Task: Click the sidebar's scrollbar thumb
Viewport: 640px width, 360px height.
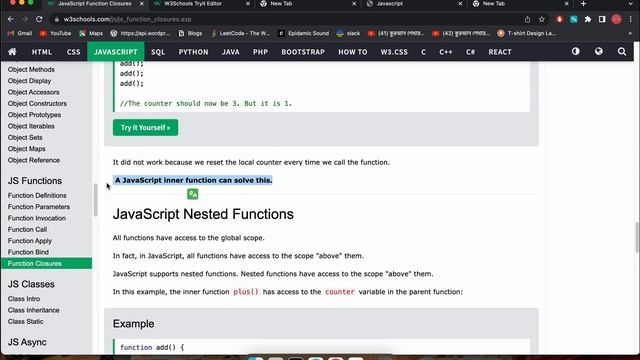Action: 96,200
